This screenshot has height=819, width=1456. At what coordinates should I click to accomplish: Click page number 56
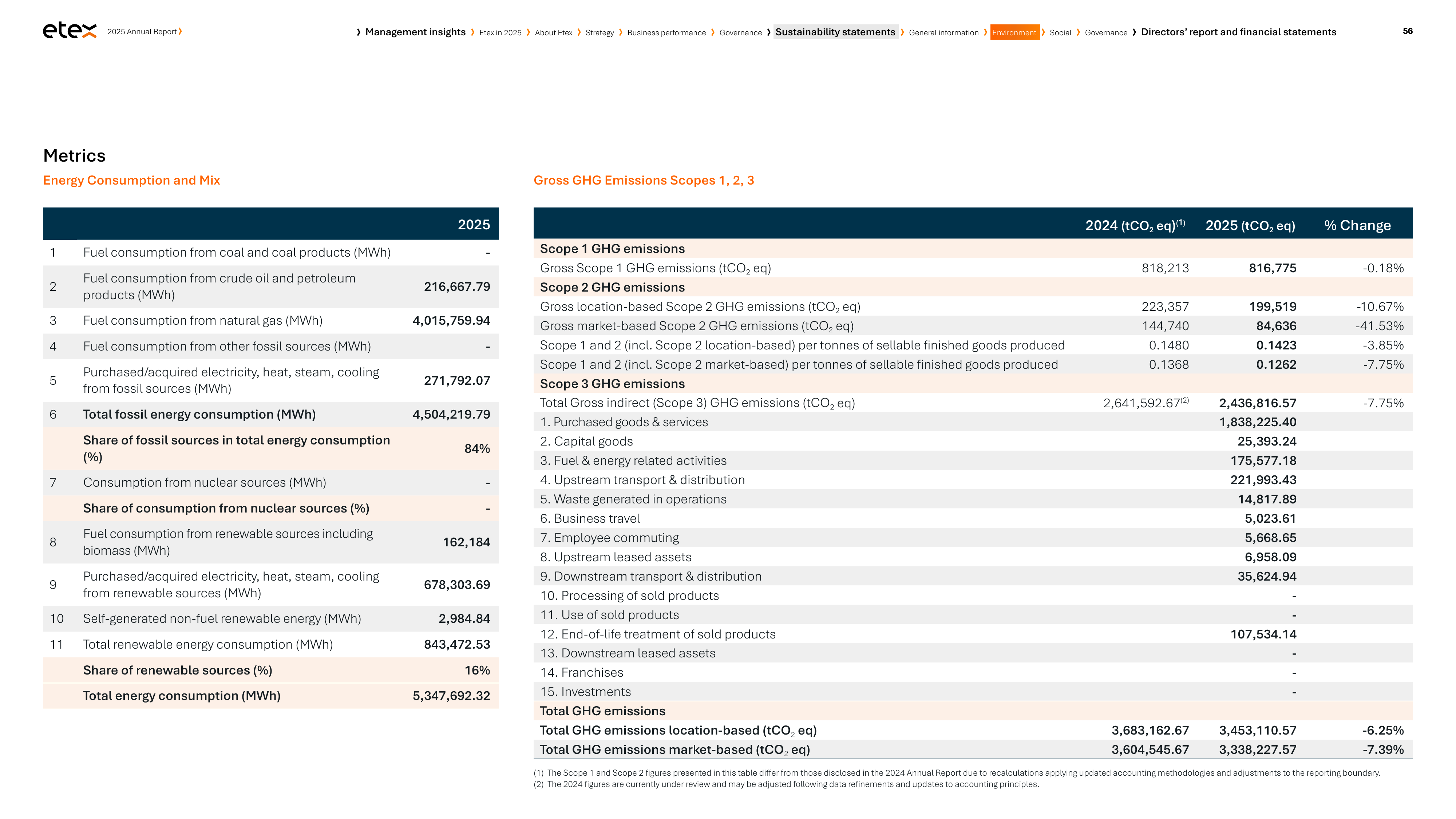[1407, 31]
